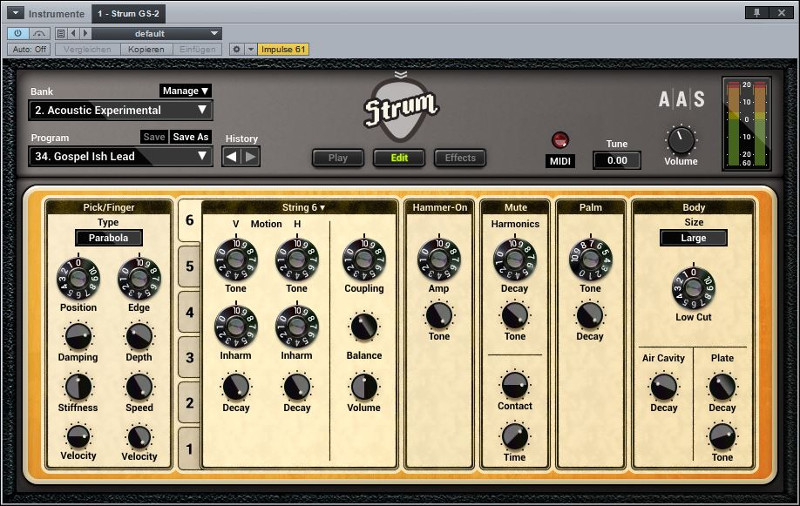The width and height of the screenshot is (800, 506).
Task: Click the red MIDI indicator LED
Action: [560, 140]
